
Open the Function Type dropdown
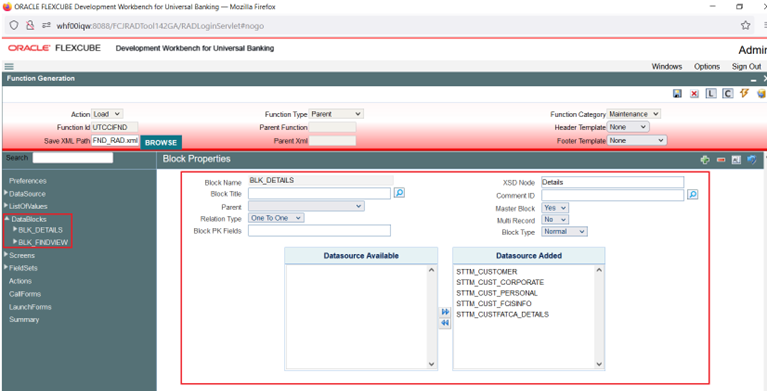click(x=337, y=114)
